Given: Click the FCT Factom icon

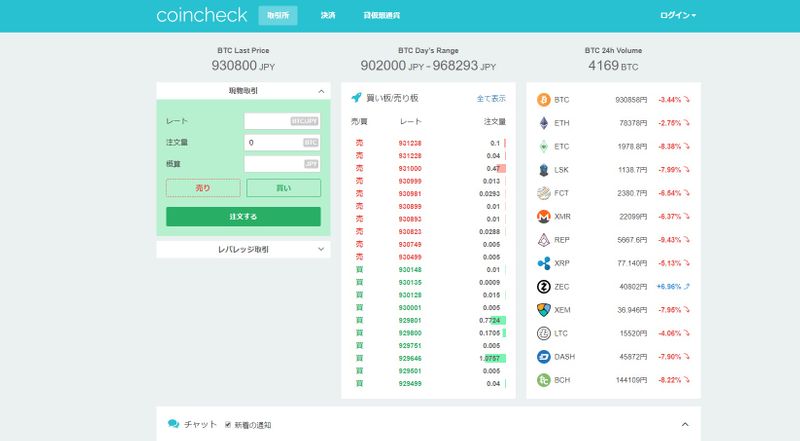Looking at the screenshot, I should [544, 193].
